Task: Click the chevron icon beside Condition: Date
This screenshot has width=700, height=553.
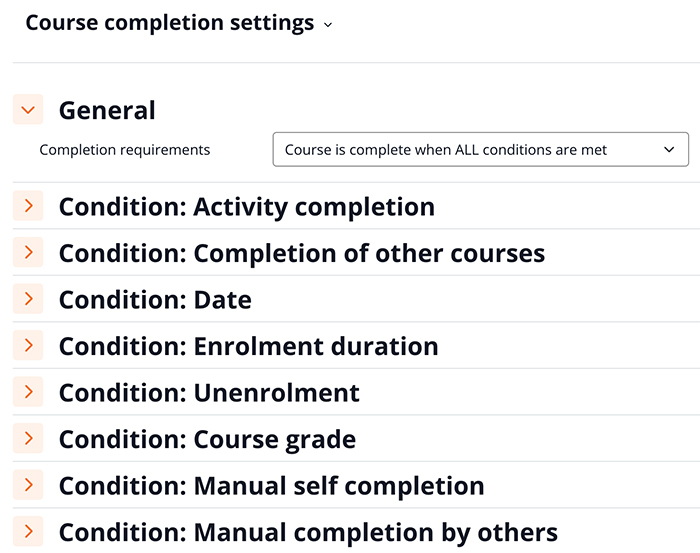Action: tap(28, 299)
